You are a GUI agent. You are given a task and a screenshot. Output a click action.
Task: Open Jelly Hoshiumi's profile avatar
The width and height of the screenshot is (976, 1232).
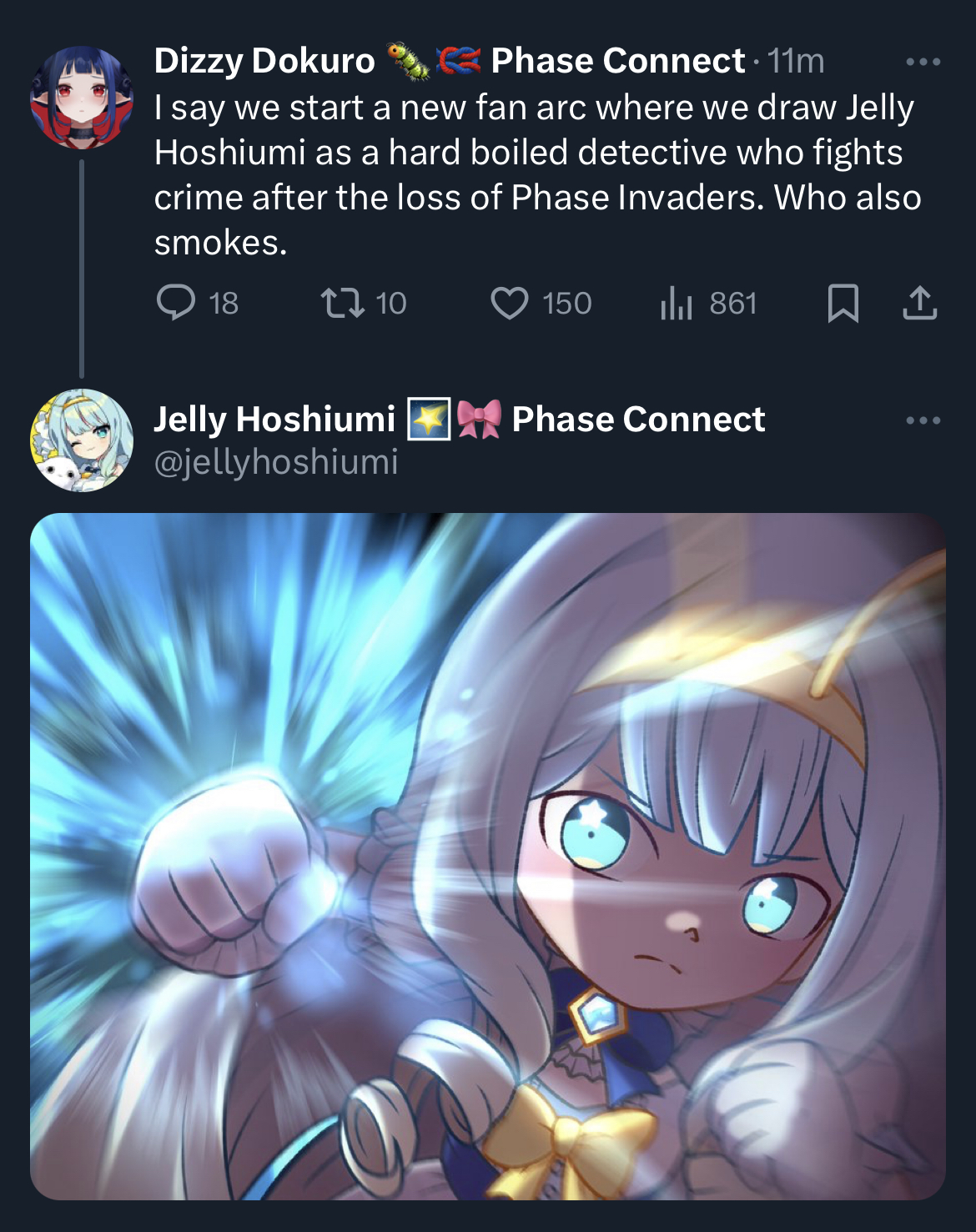82,440
